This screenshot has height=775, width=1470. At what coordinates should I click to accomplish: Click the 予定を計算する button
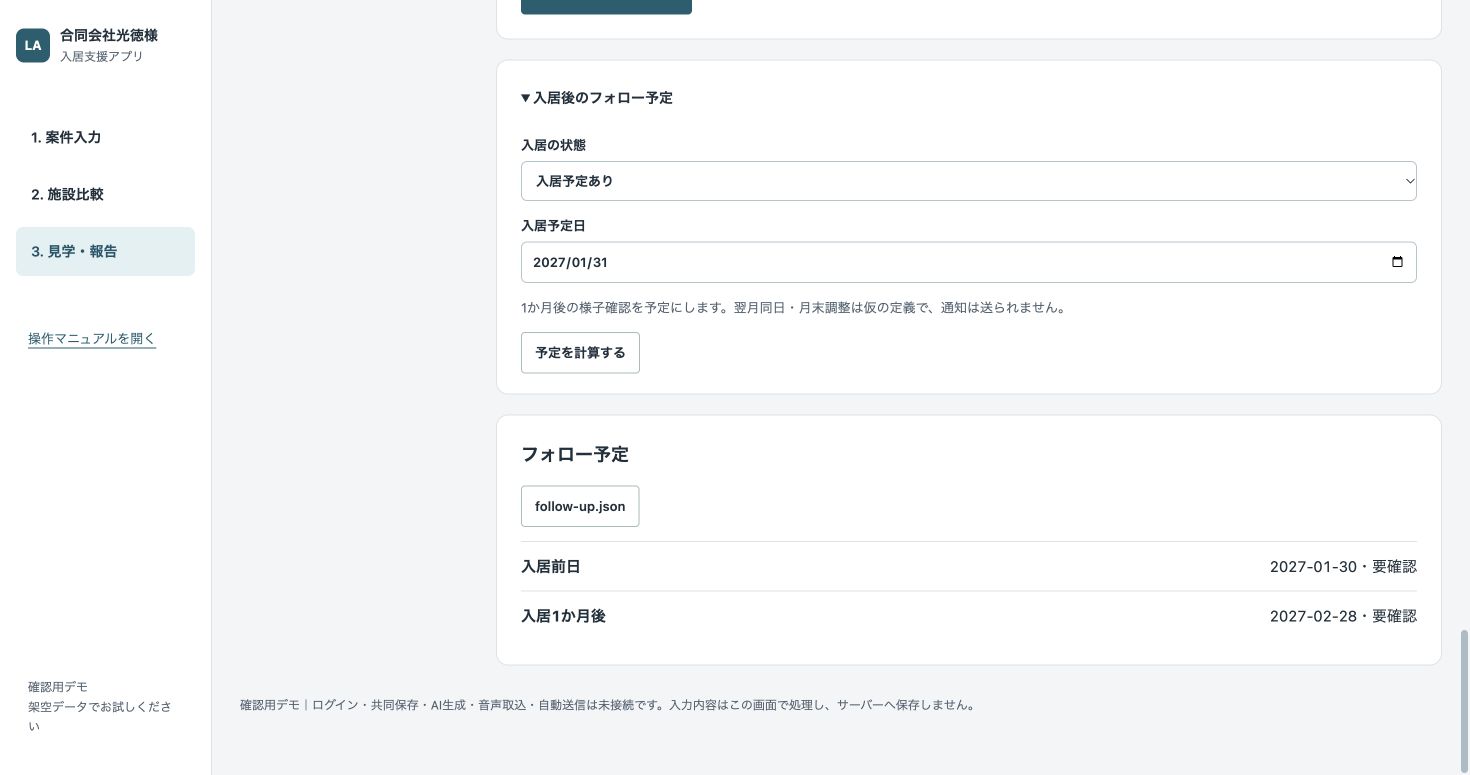pyautogui.click(x=580, y=352)
